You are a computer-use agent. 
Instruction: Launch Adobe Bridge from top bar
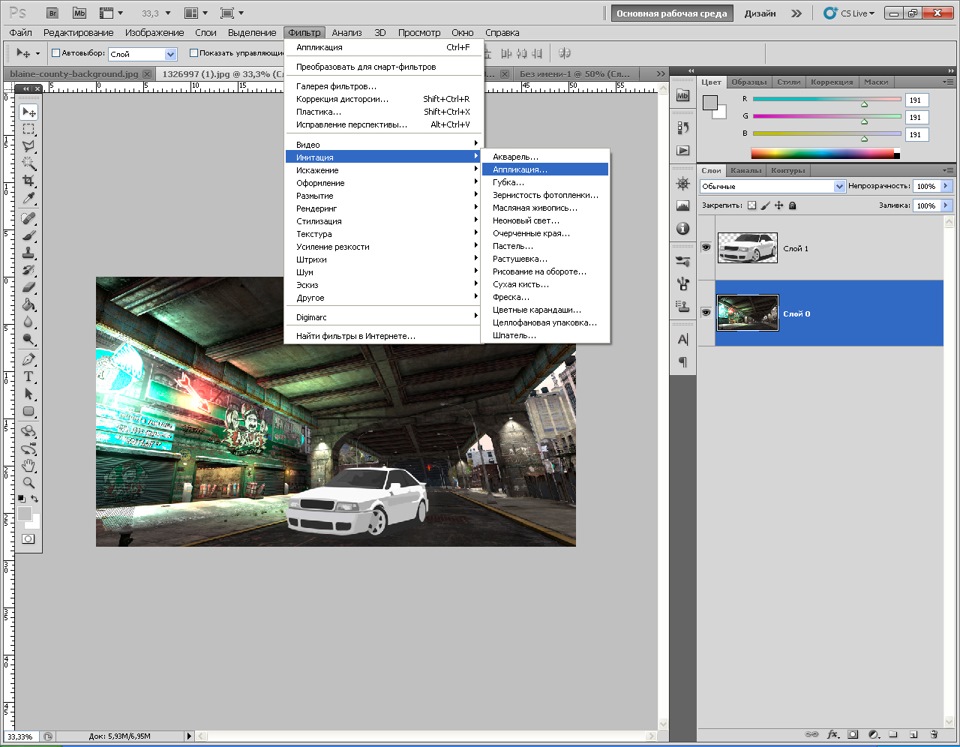point(53,13)
